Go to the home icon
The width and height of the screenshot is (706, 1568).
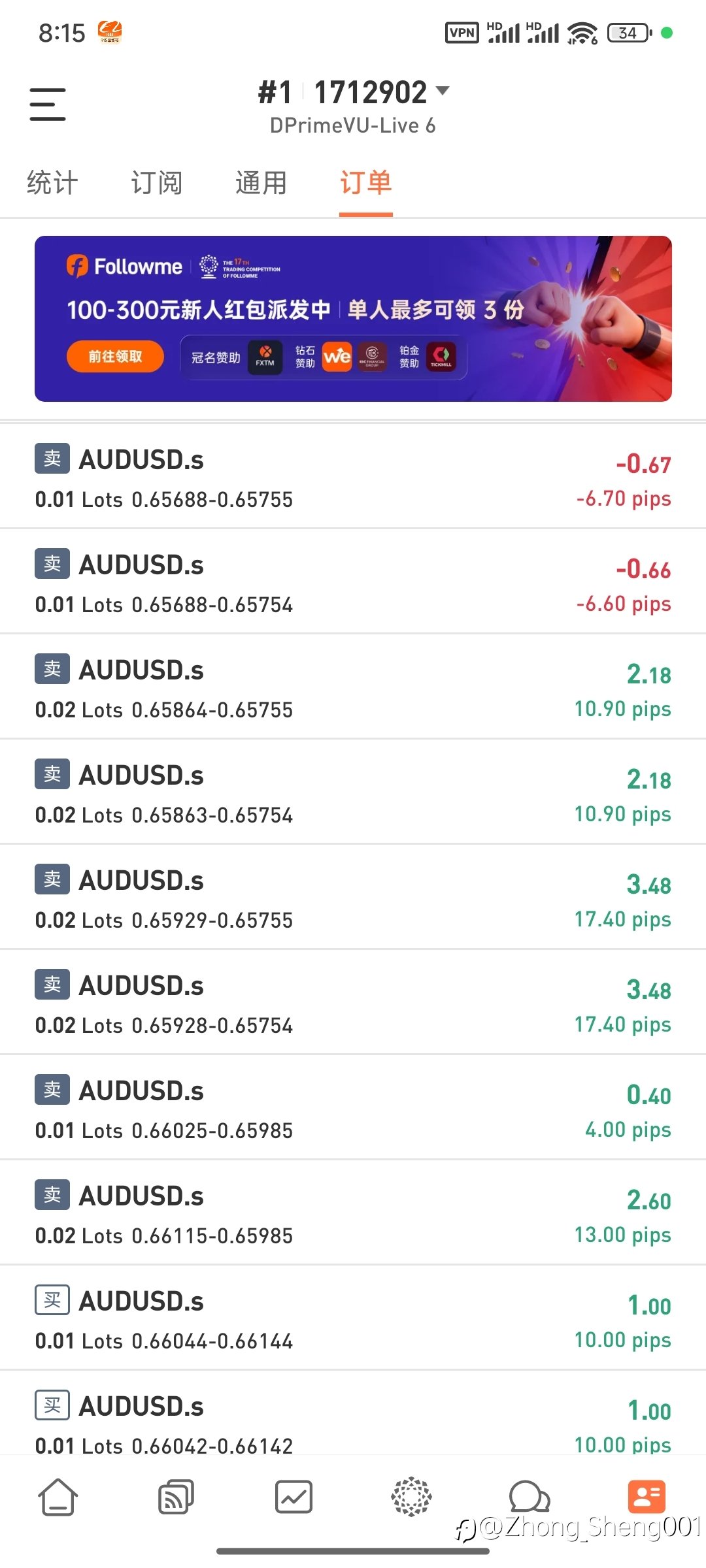(58, 1497)
